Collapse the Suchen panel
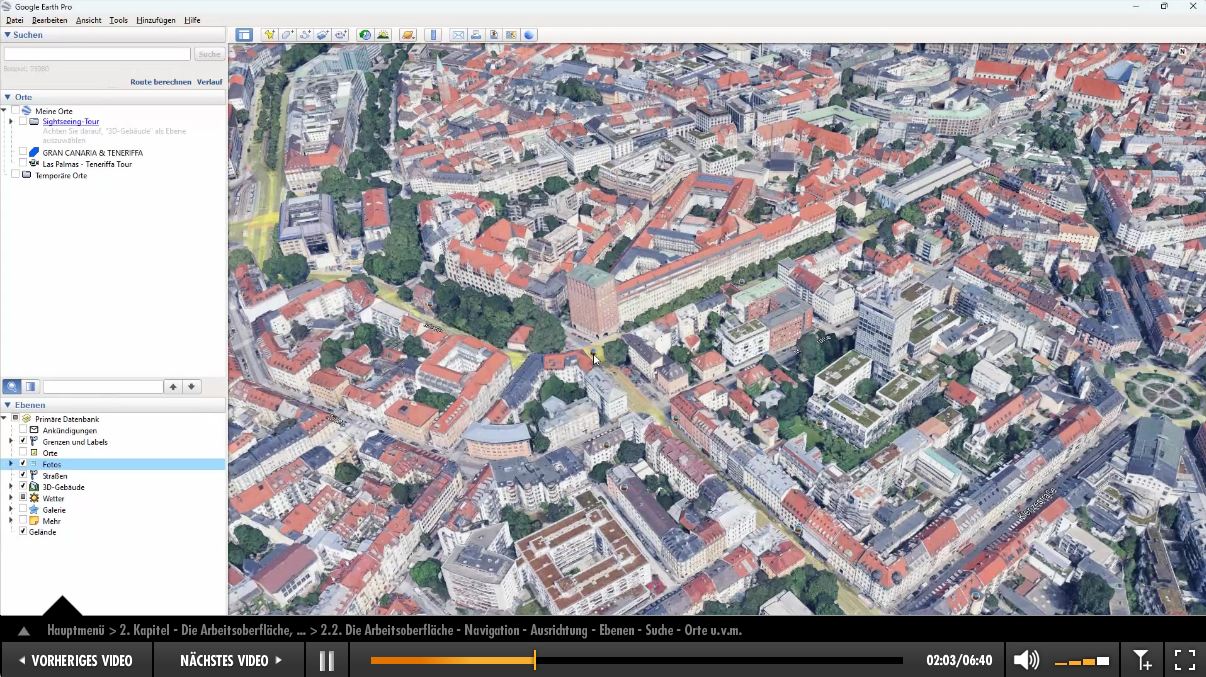This screenshot has width=1206, height=677. [x=7, y=35]
